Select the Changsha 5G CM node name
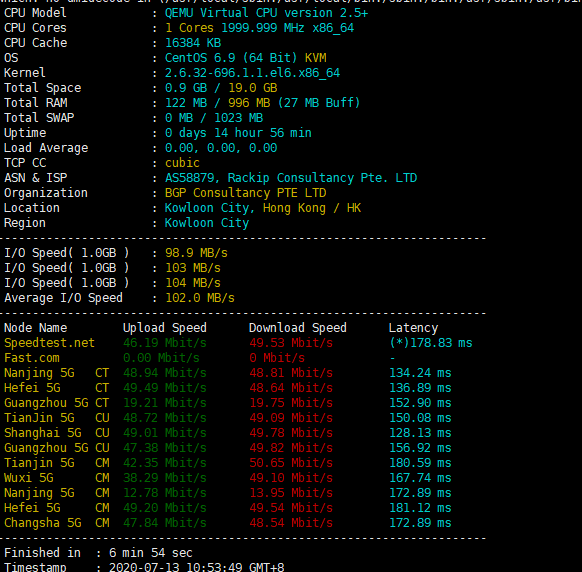This screenshot has width=582, height=572. (56, 523)
